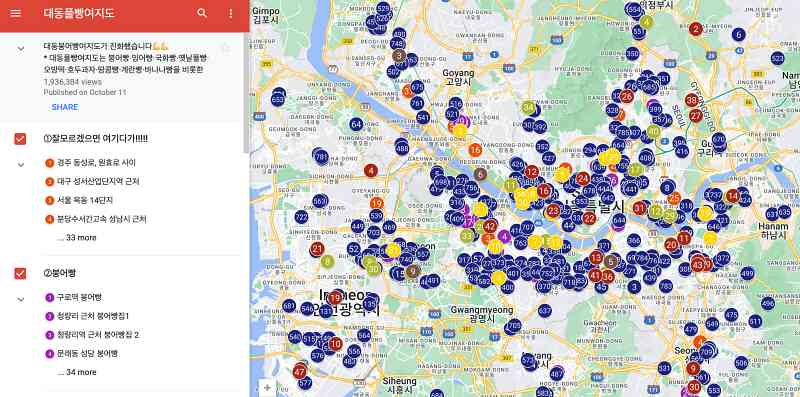Image resolution: width=800 pixels, height=397 pixels.
Task: Open the hamburger menu in red header
Action: click(16, 14)
